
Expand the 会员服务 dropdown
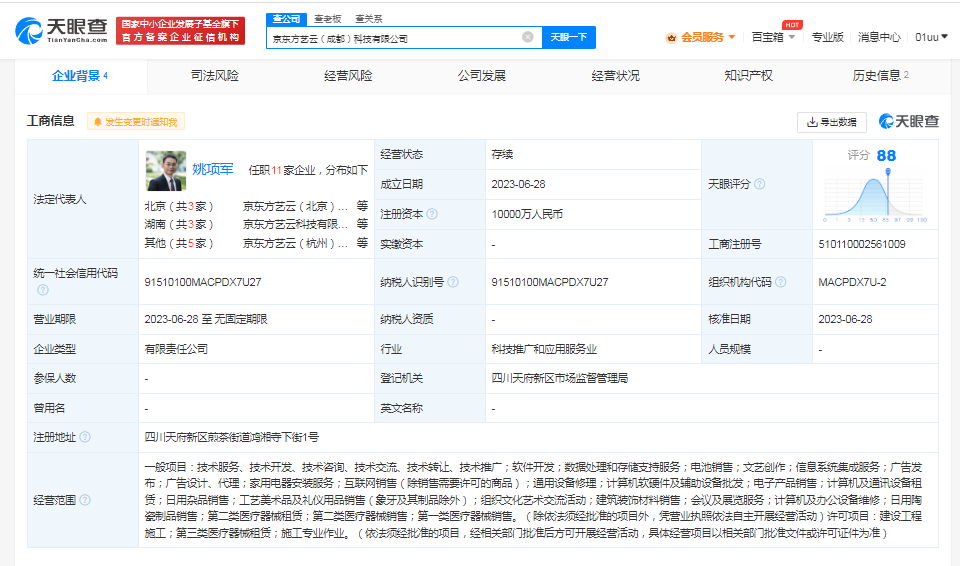[x=701, y=37]
